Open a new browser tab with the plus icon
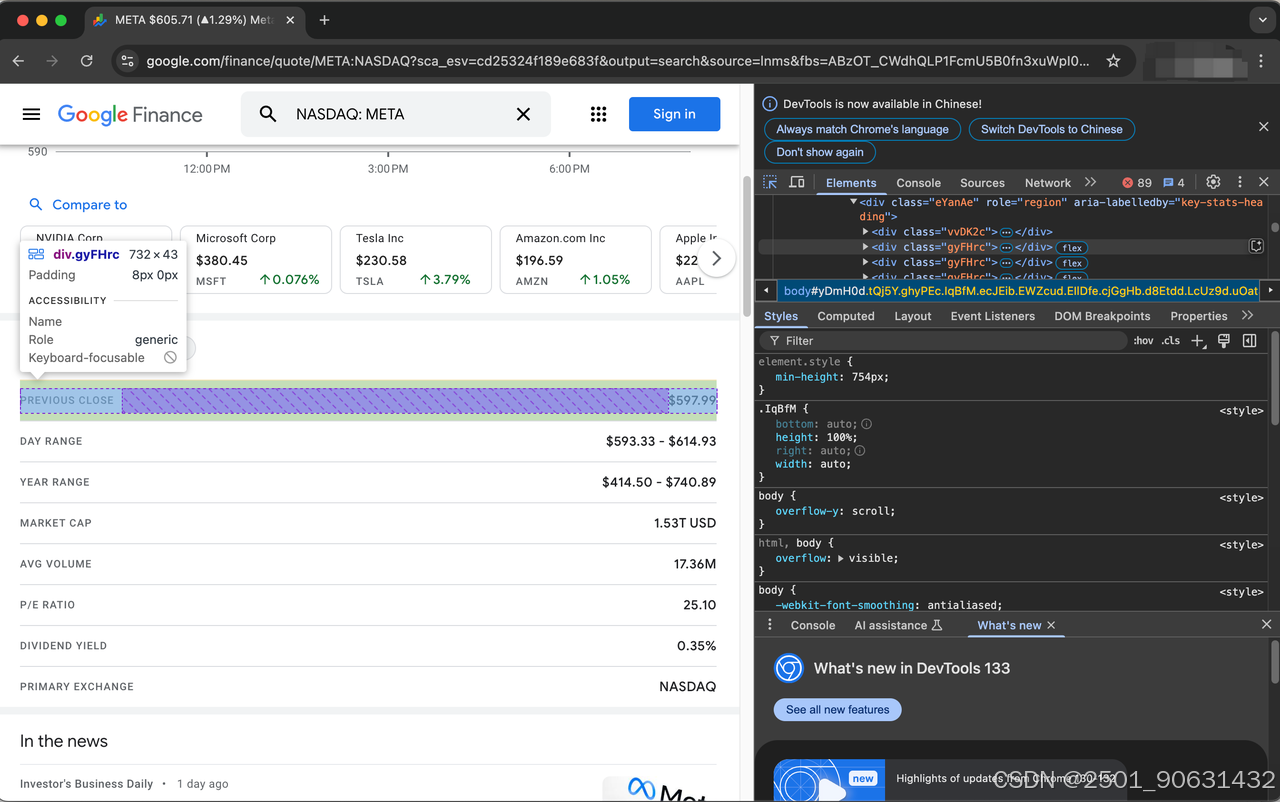The image size is (1280, 802). pos(324,20)
